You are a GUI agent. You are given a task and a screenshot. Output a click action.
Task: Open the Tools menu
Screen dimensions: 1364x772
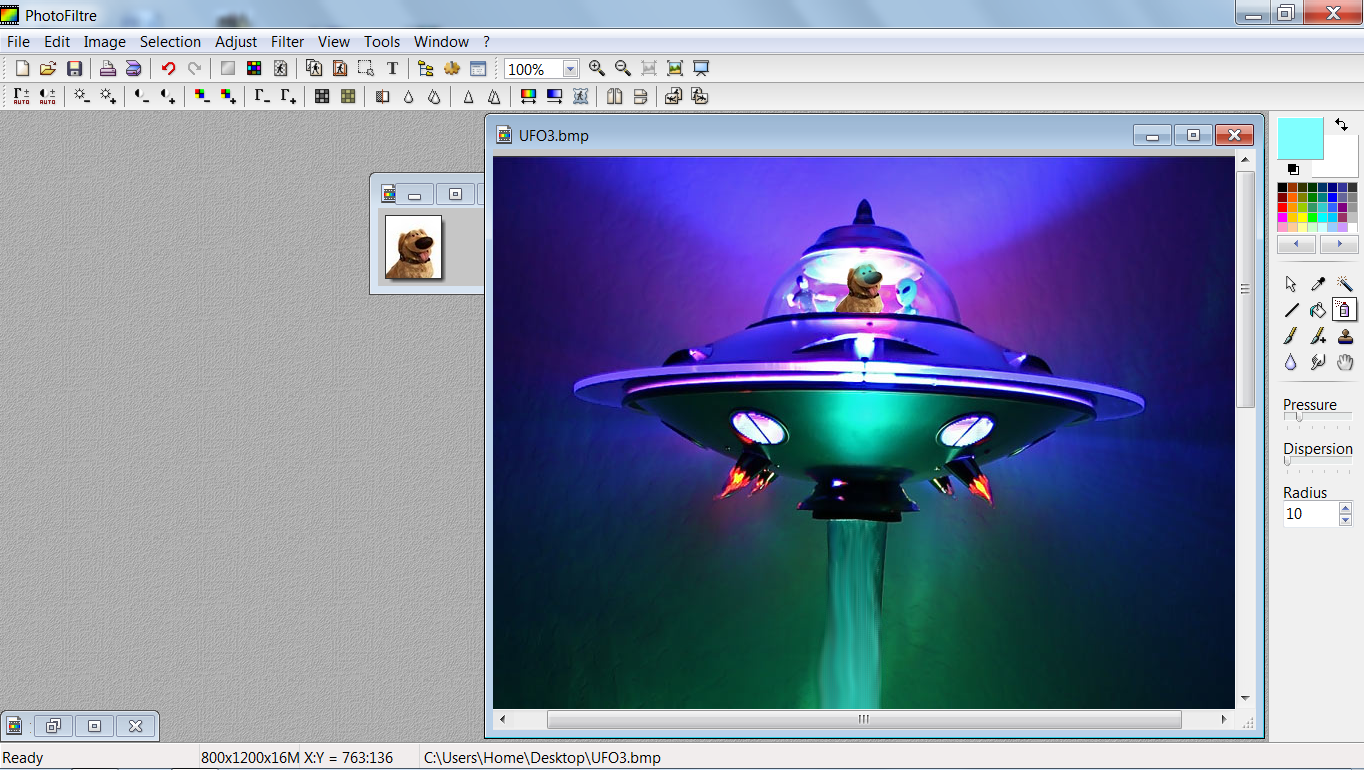coord(382,42)
